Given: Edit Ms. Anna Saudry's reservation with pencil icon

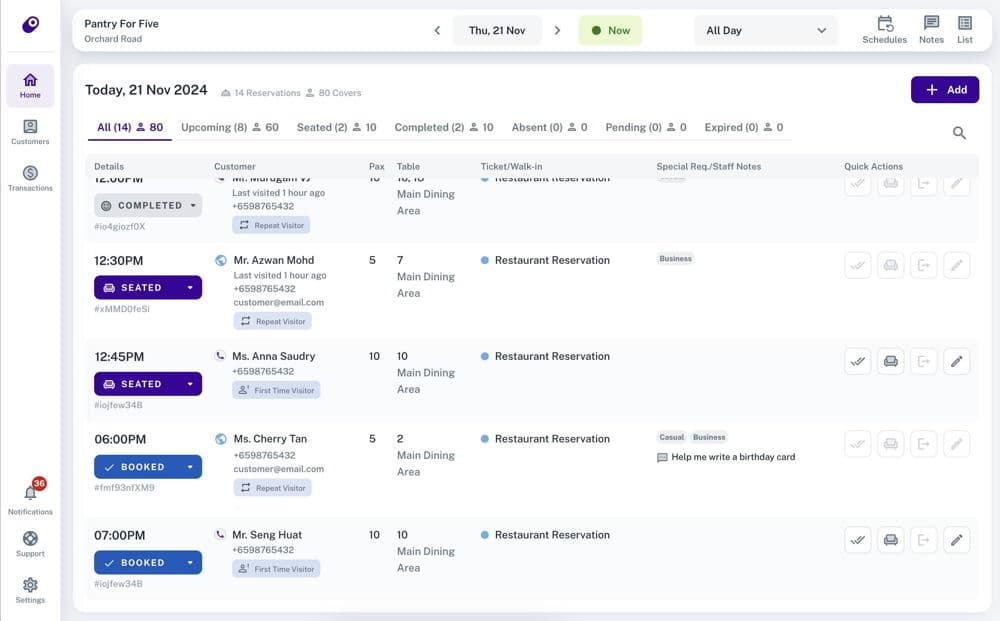Looking at the screenshot, I should (956, 361).
